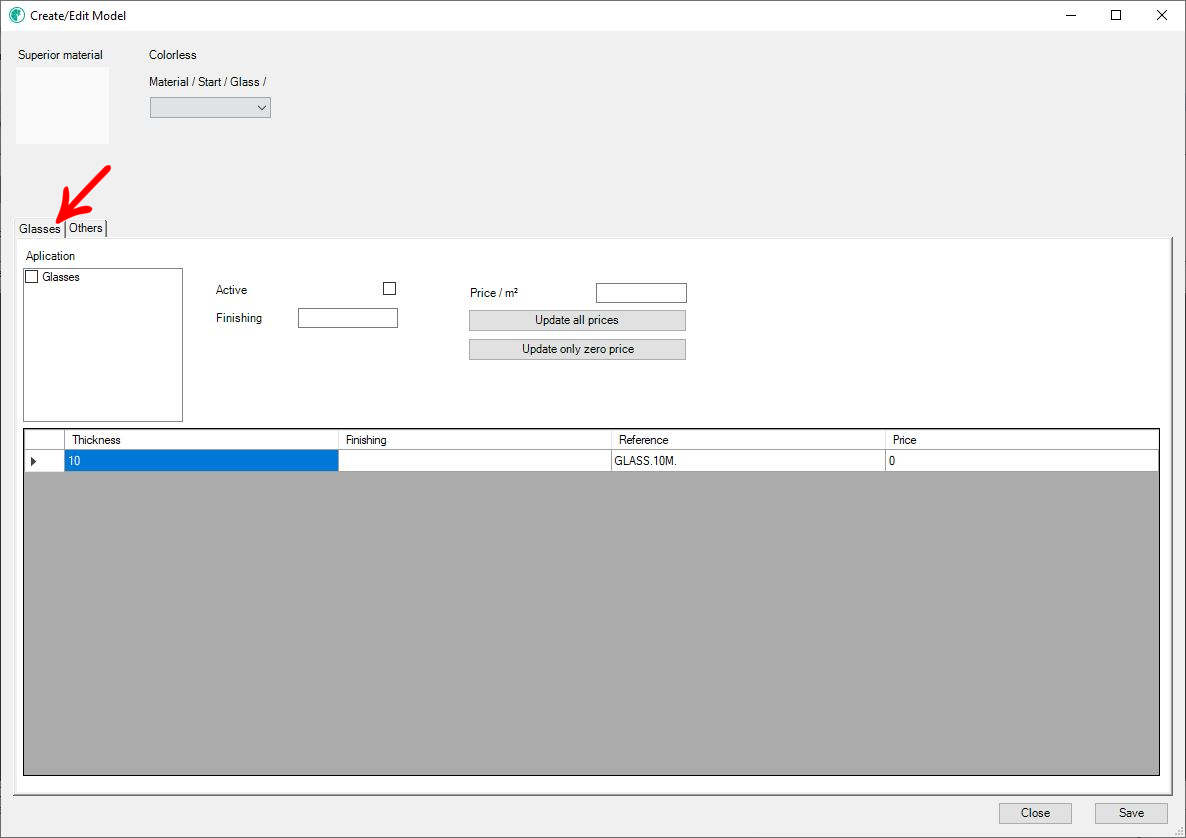Click the Reference column header

click(748, 439)
